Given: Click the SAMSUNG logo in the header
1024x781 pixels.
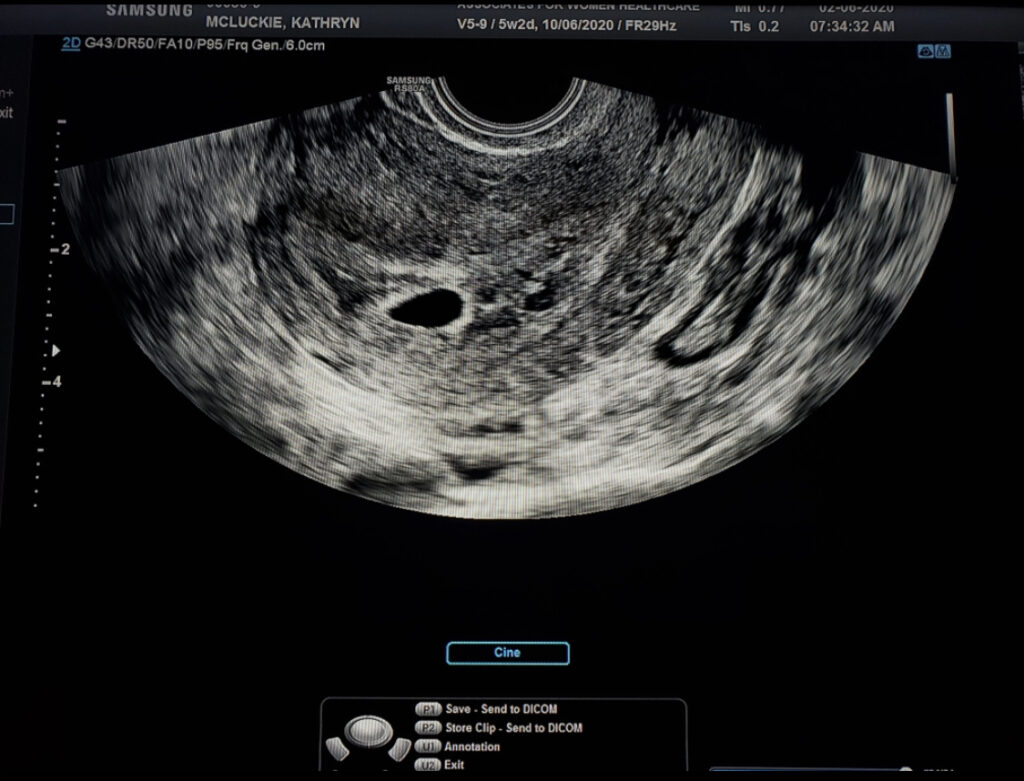Looking at the screenshot, I should 150,9.
